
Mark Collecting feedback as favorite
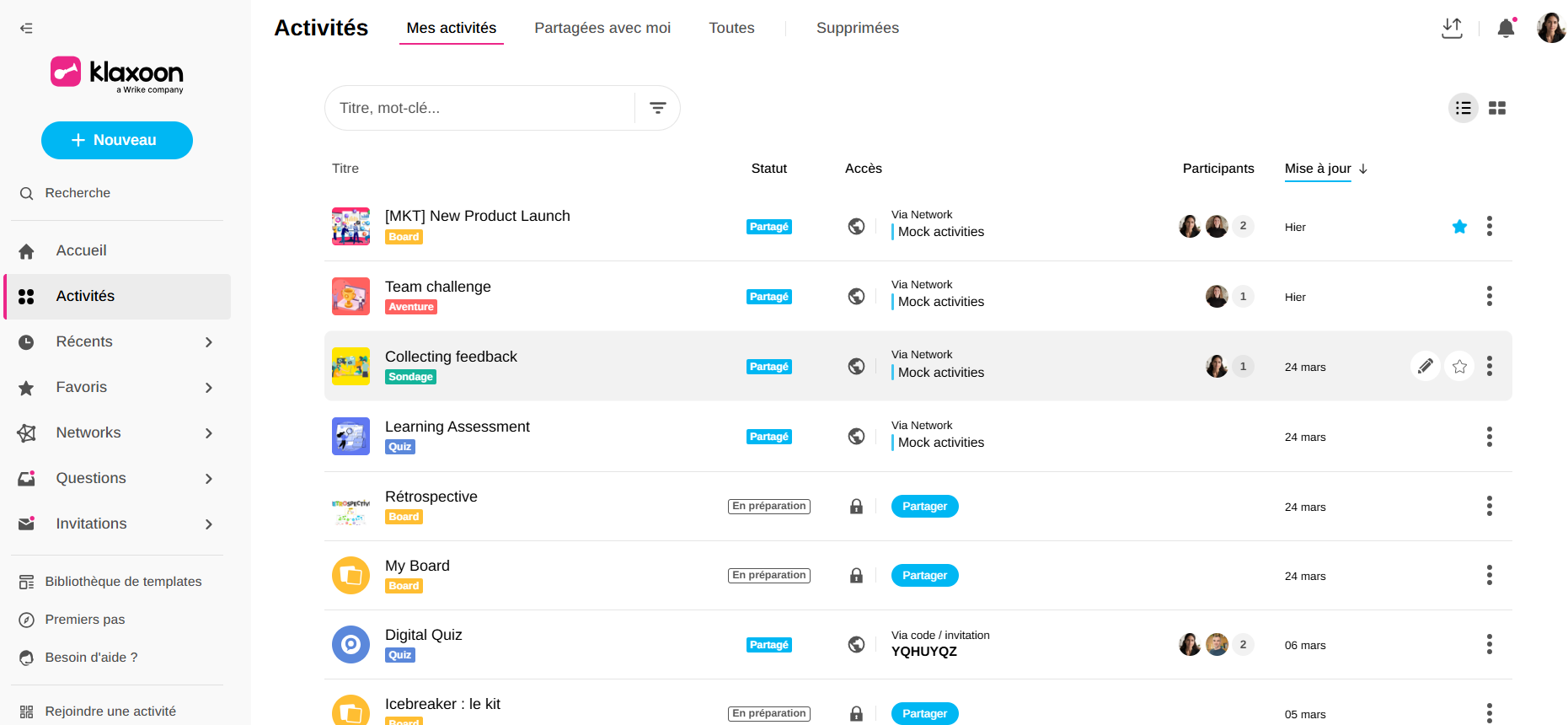click(x=1459, y=366)
